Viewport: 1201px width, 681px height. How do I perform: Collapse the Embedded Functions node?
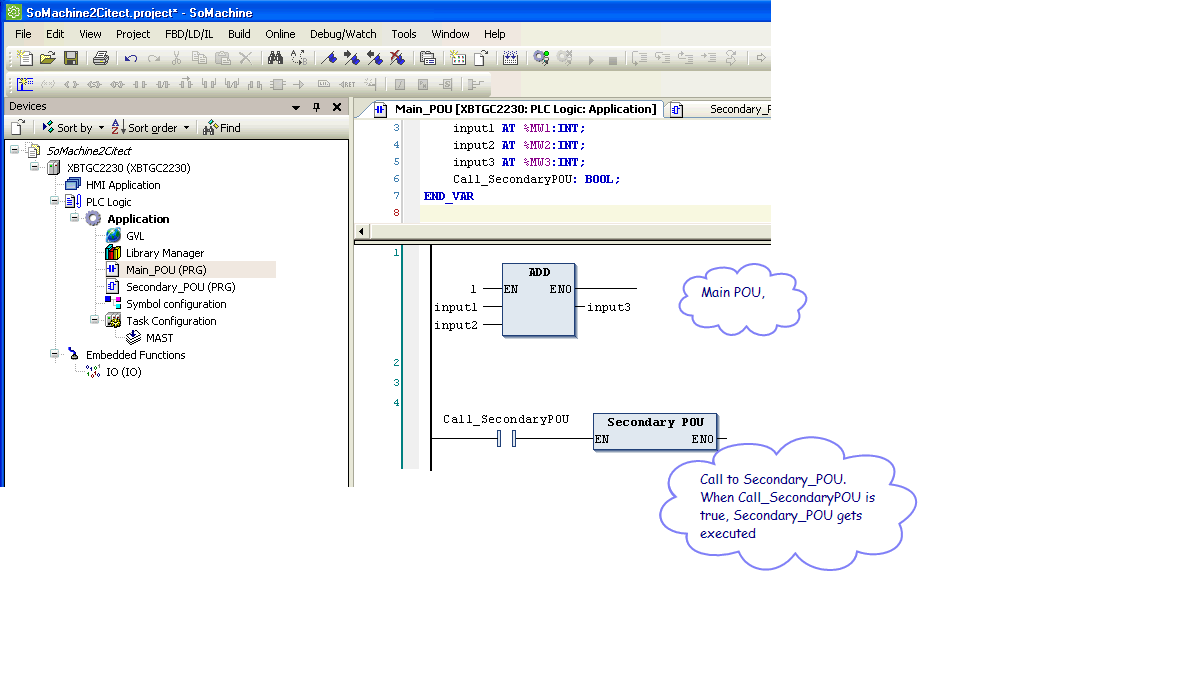click(x=54, y=355)
